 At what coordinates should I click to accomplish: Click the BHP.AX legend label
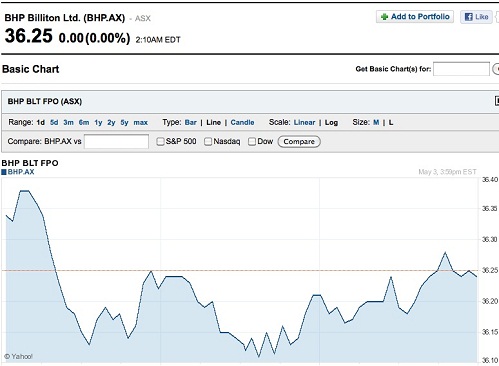[21, 172]
